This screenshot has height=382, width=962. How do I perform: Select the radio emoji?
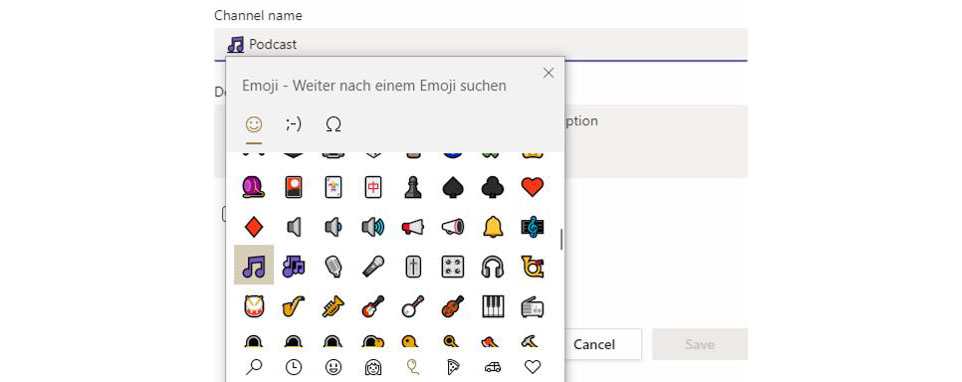click(x=532, y=307)
